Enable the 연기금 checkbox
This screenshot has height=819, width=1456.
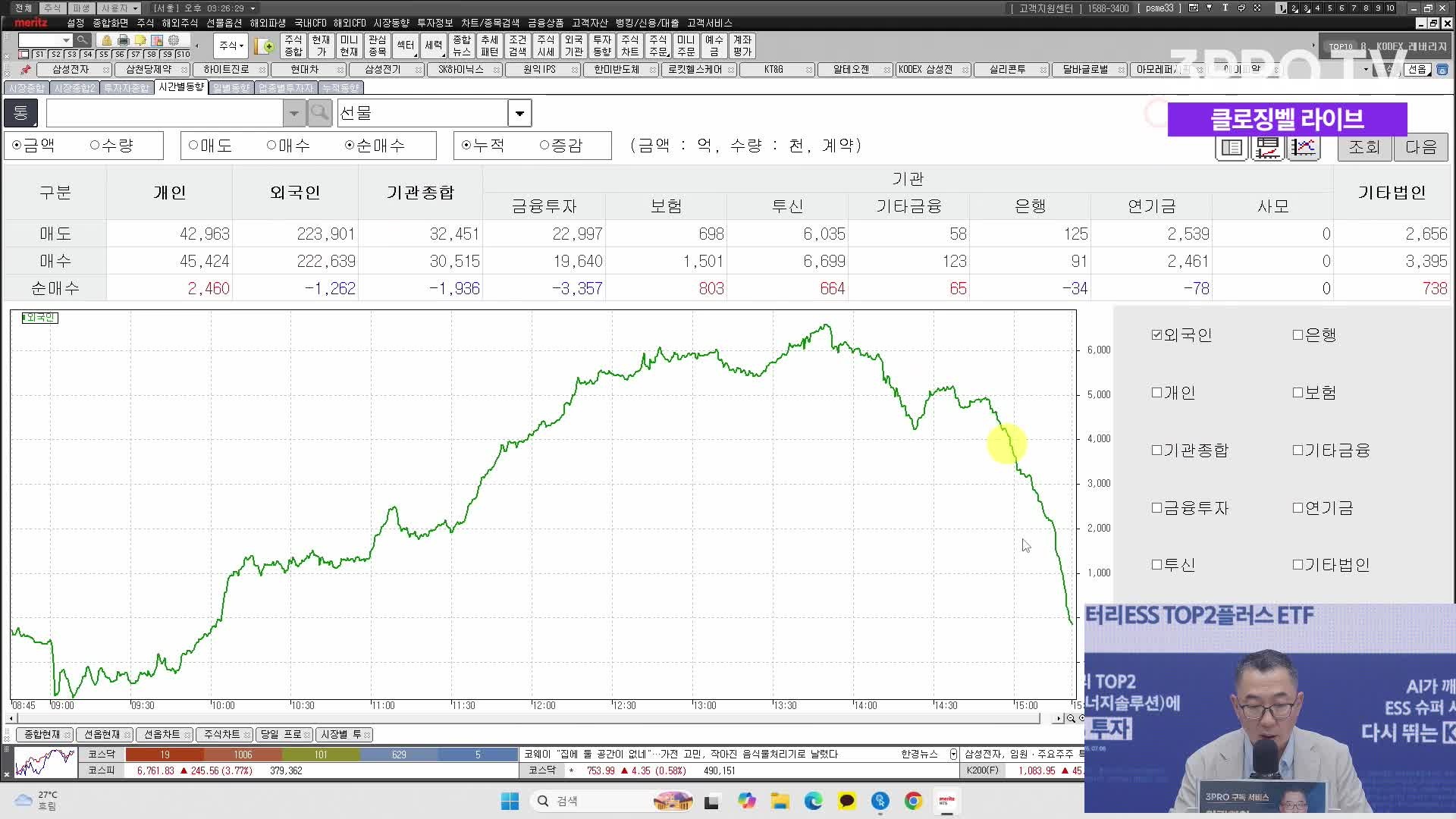coord(1298,507)
